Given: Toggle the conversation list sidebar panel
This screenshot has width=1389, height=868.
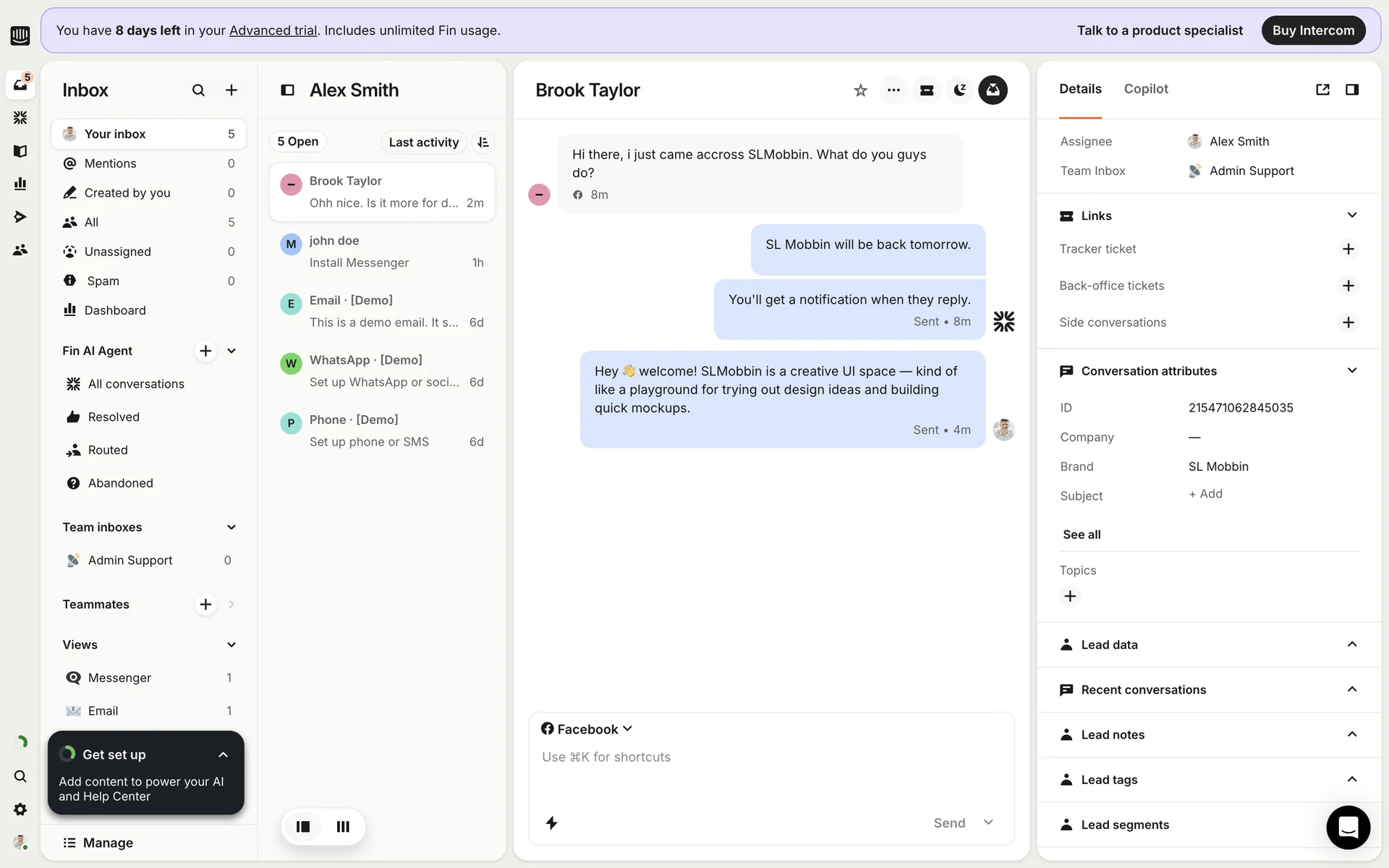Looking at the screenshot, I should [287, 90].
